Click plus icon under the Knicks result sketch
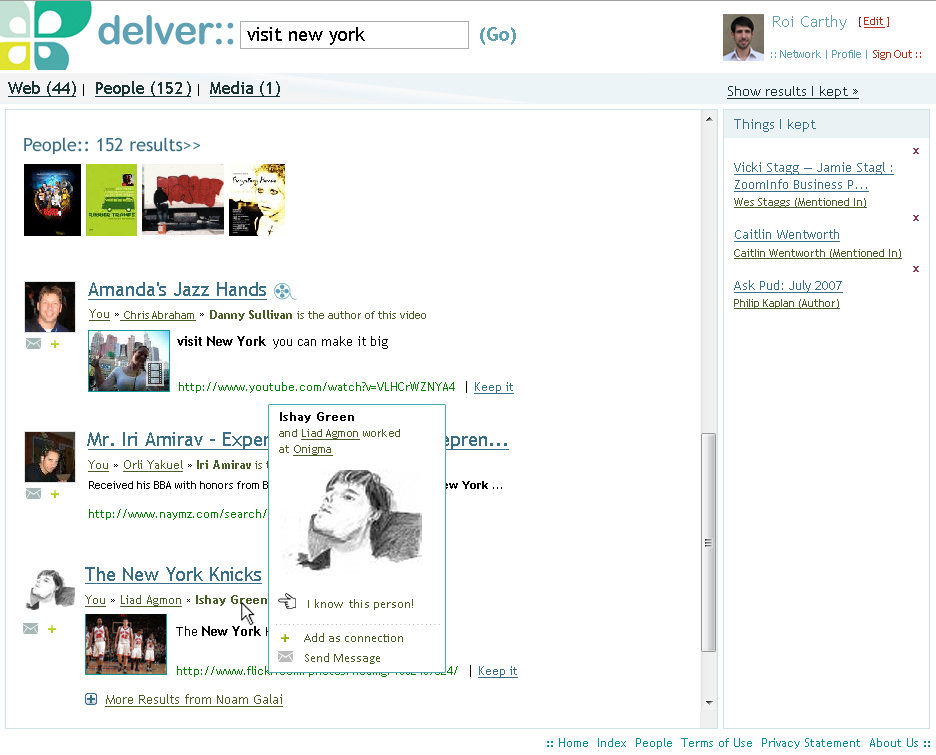 (52, 629)
